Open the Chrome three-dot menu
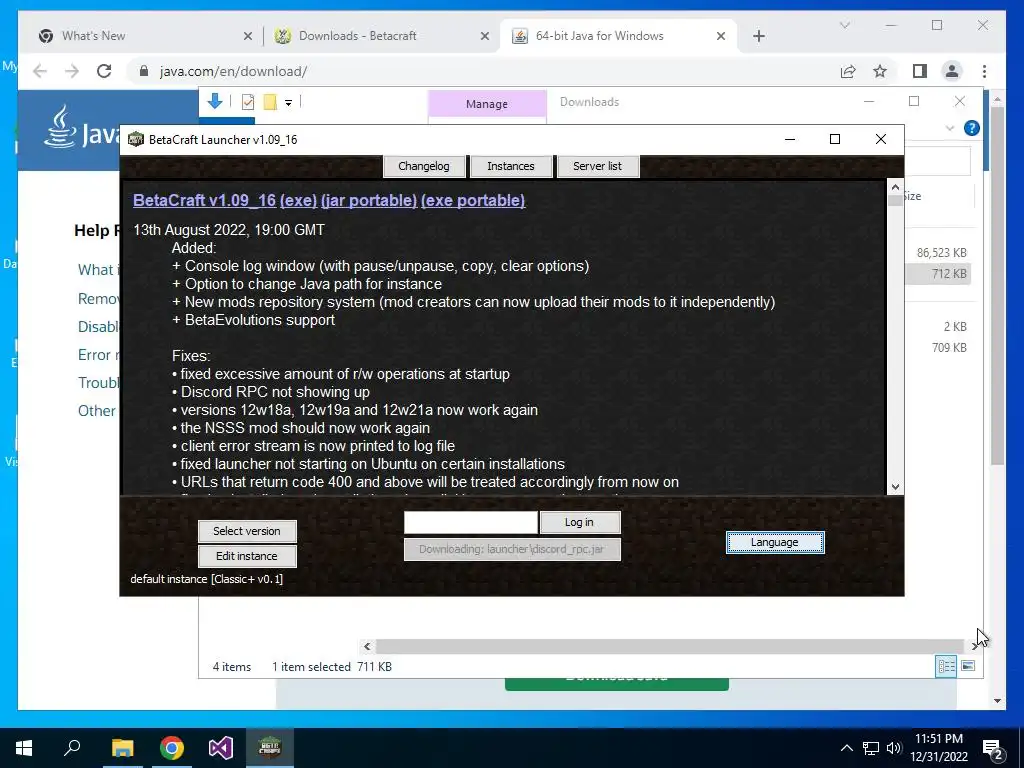Viewport: 1024px width, 768px height. point(984,71)
